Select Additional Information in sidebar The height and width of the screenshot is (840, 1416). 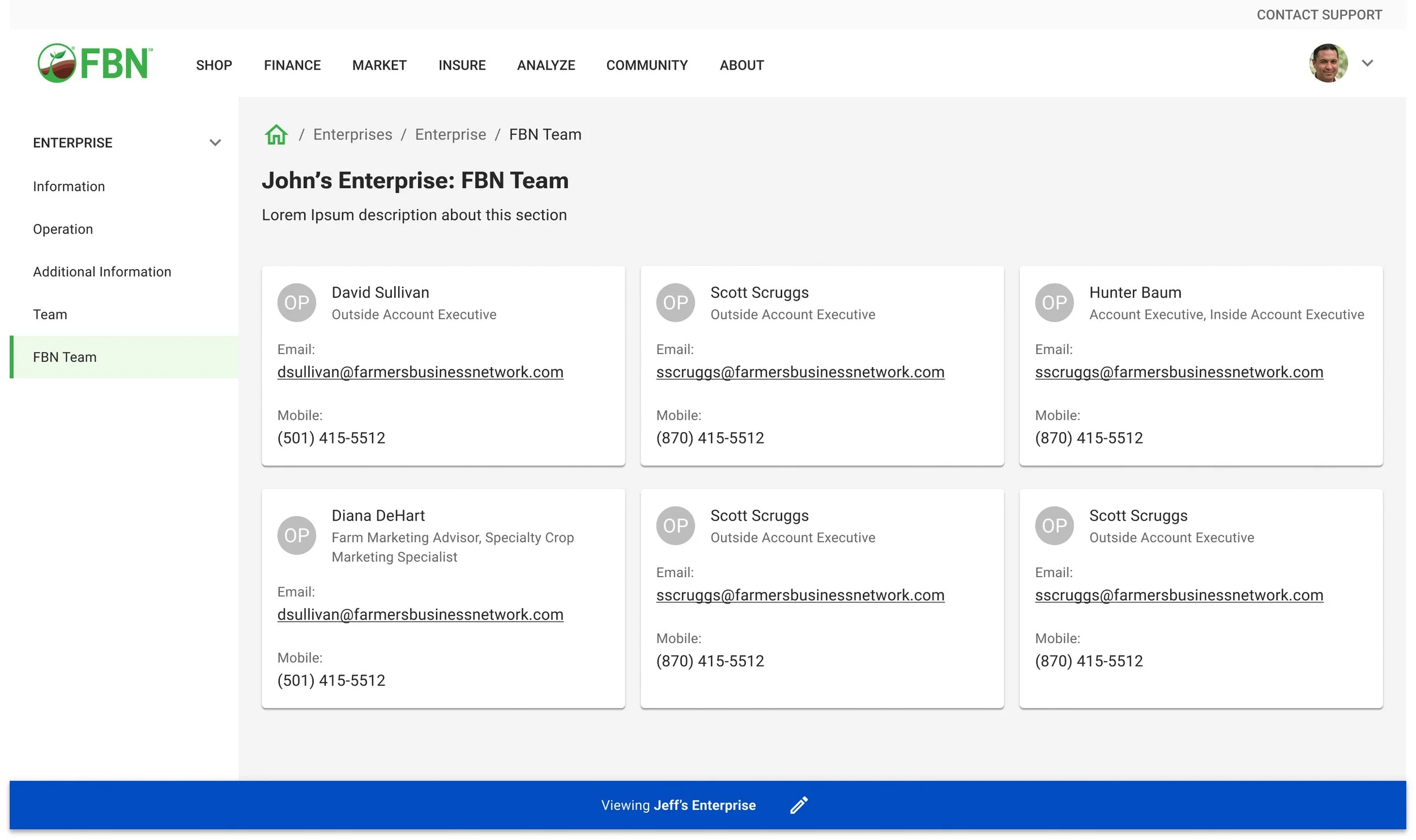[102, 272]
